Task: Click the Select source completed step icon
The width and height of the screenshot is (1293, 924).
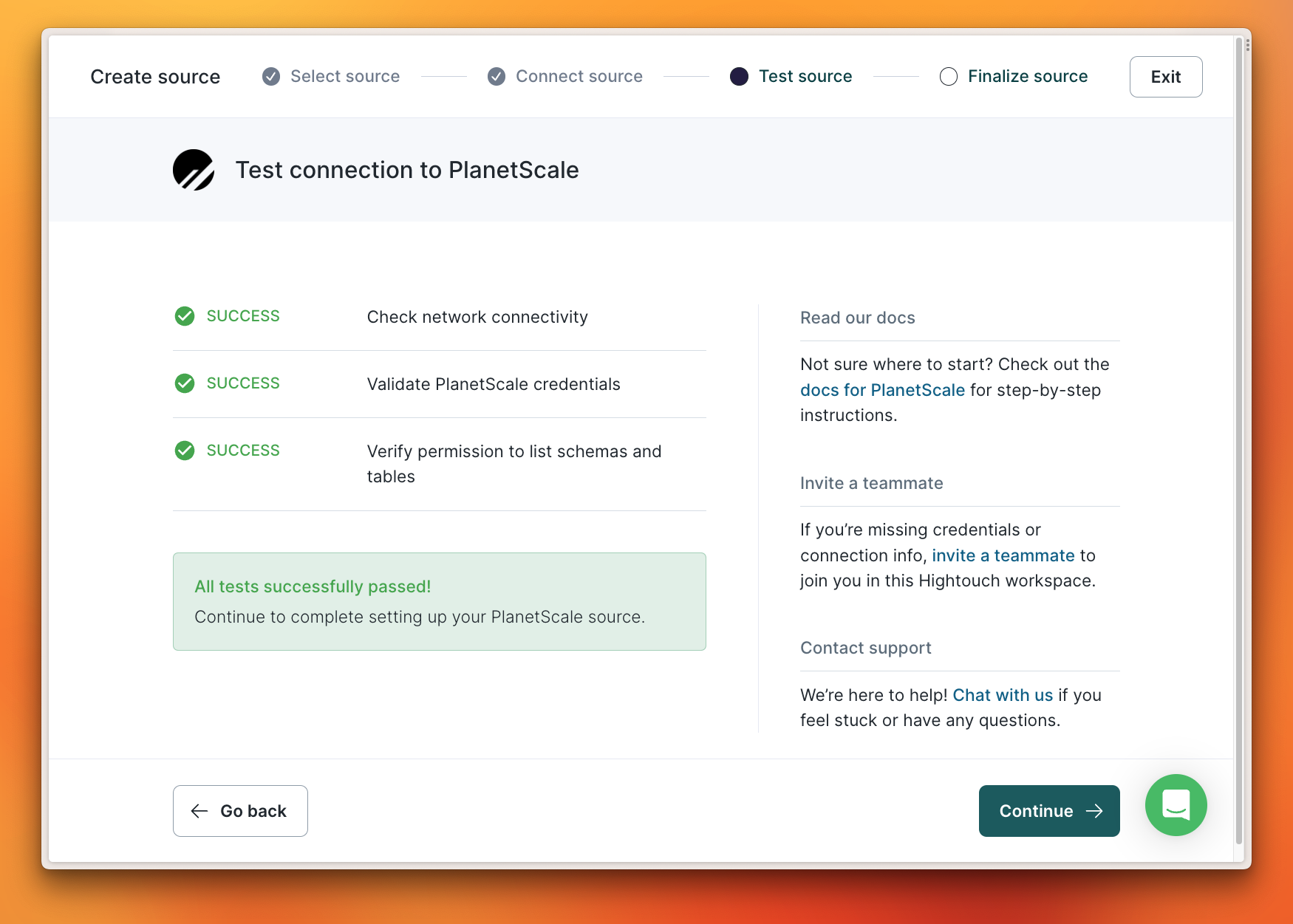Action: coord(270,76)
